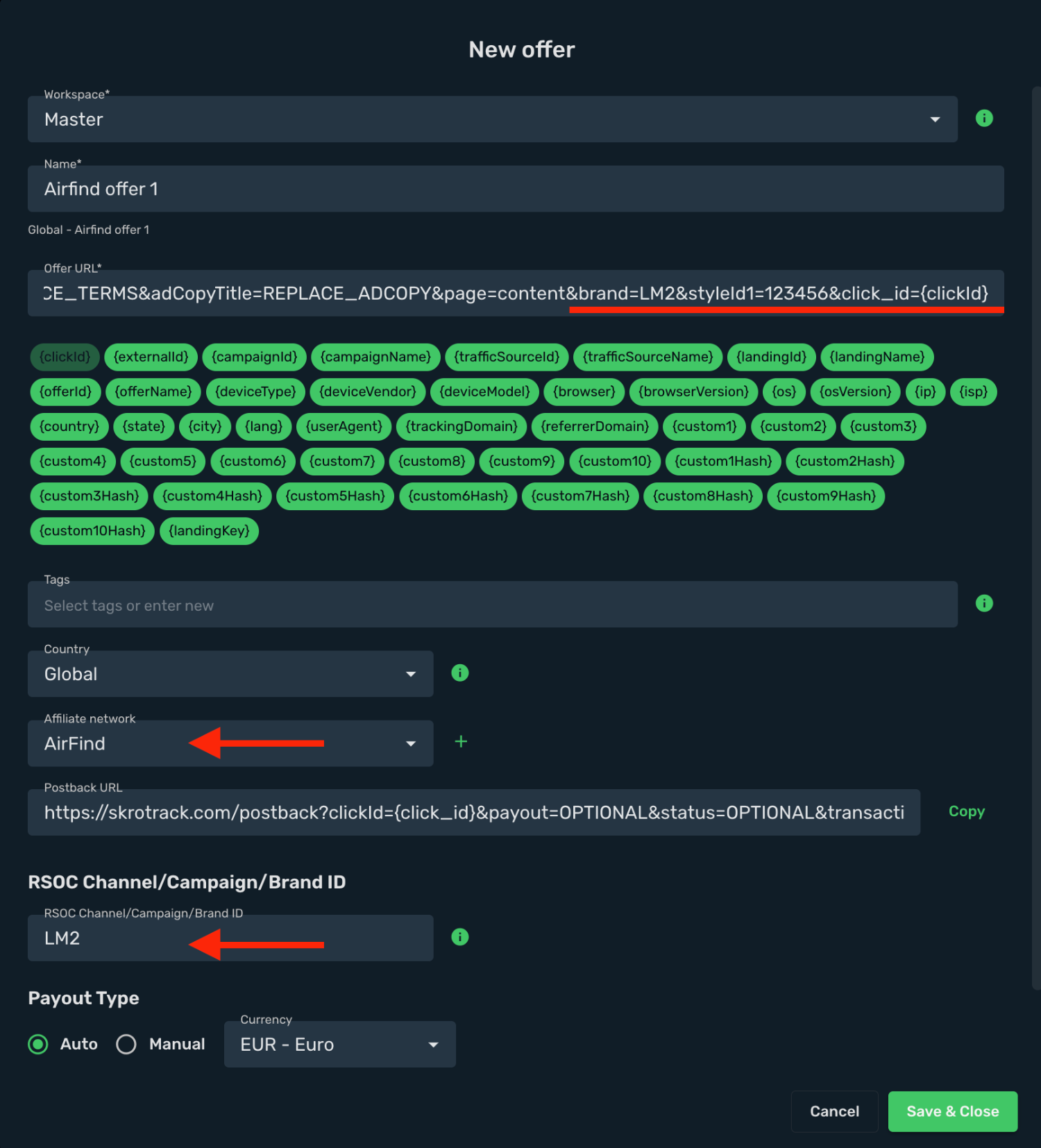The width and height of the screenshot is (1041, 1148).
Task: Click the Tags input field
Action: click(x=493, y=605)
